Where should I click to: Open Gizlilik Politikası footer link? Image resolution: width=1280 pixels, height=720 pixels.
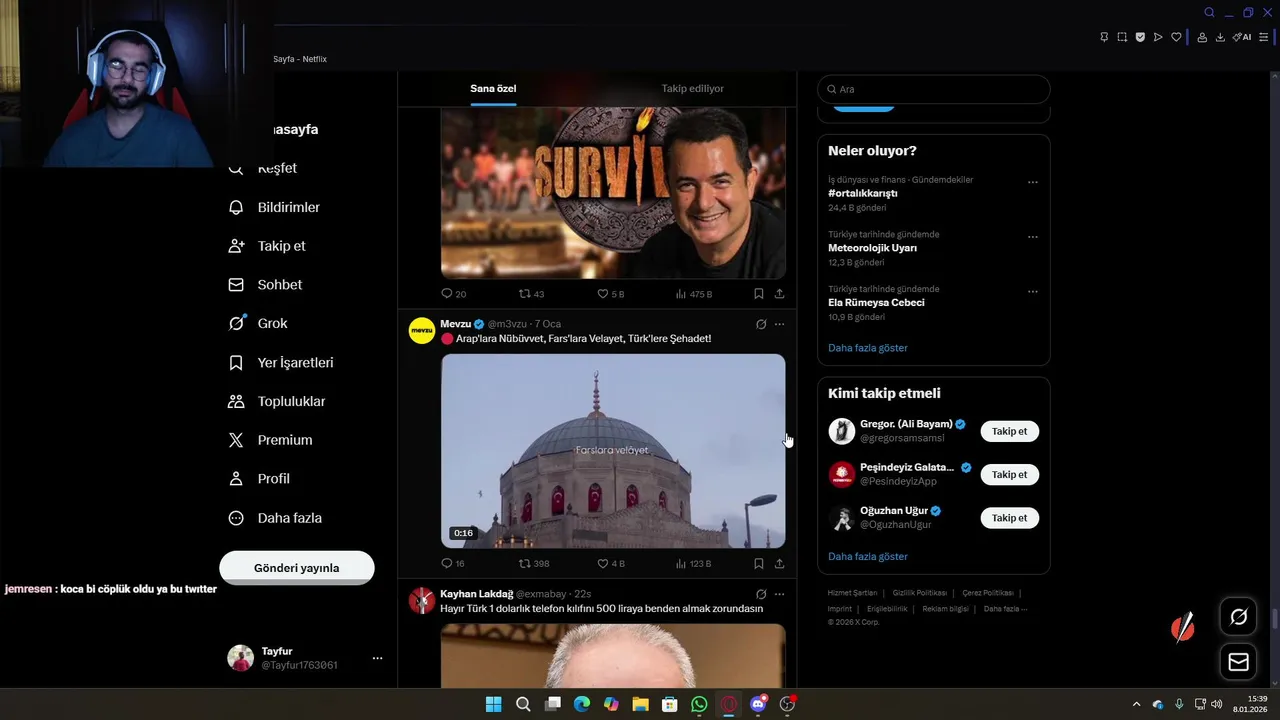(919, 593)
